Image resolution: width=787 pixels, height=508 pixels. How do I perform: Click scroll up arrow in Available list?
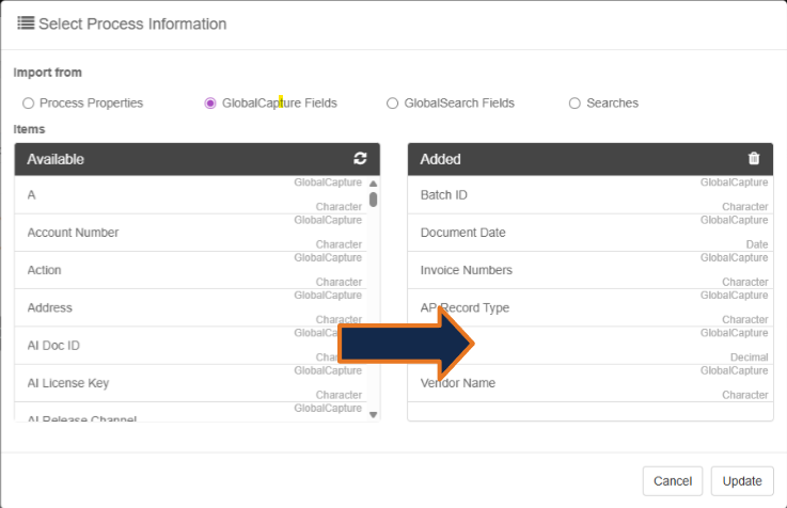(x=373, y=183)
